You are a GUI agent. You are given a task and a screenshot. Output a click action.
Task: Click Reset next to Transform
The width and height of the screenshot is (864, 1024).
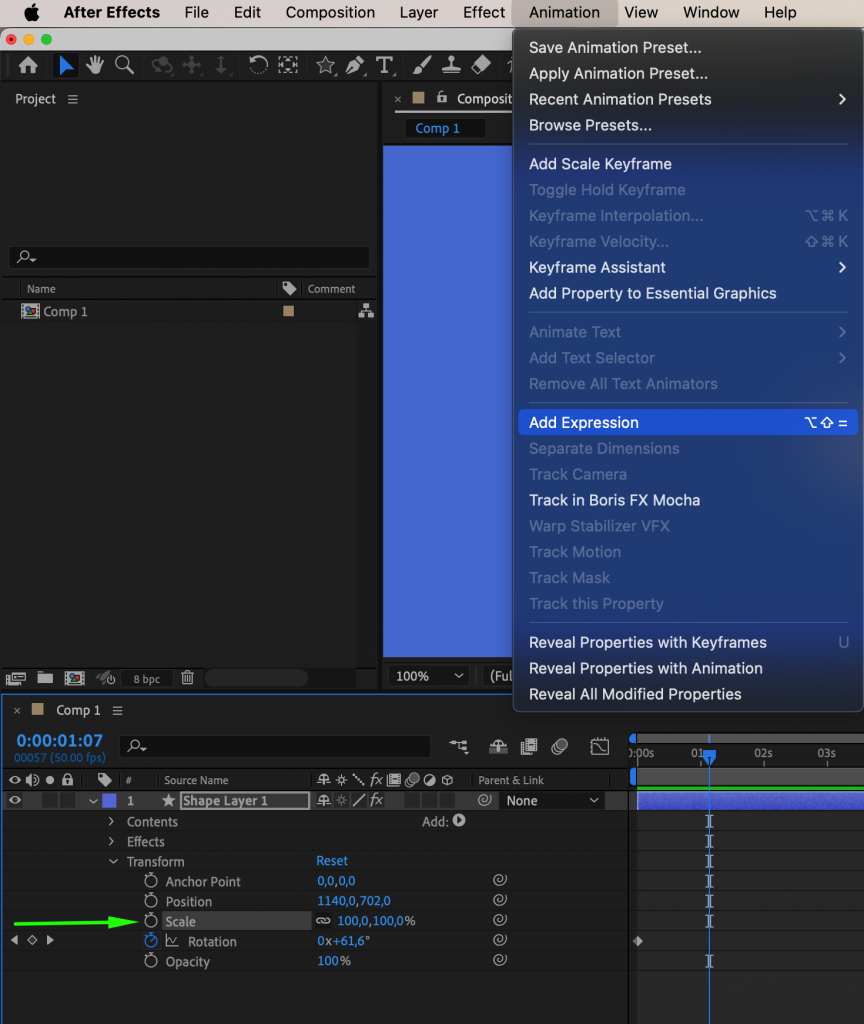[331, 861]
